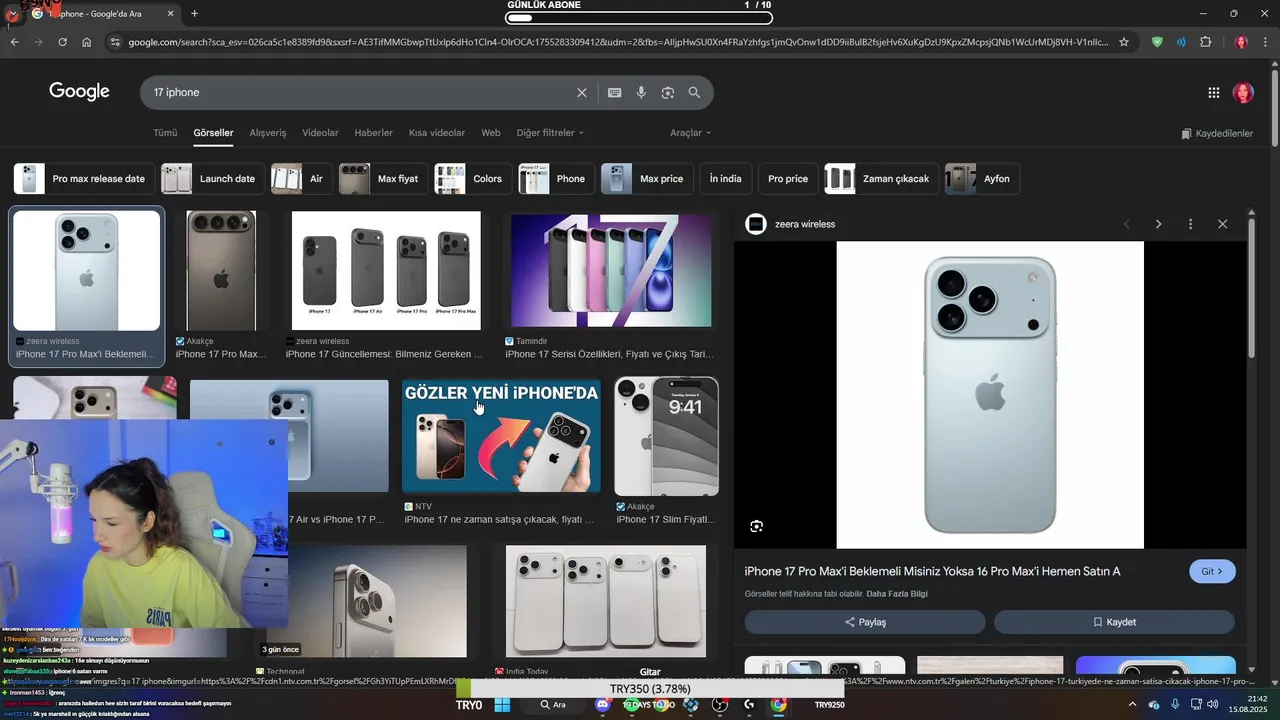Click the 17 iphone search input field
This screenshot has height=720, width=1280.
pyautogui.click(x=360, y=92)
